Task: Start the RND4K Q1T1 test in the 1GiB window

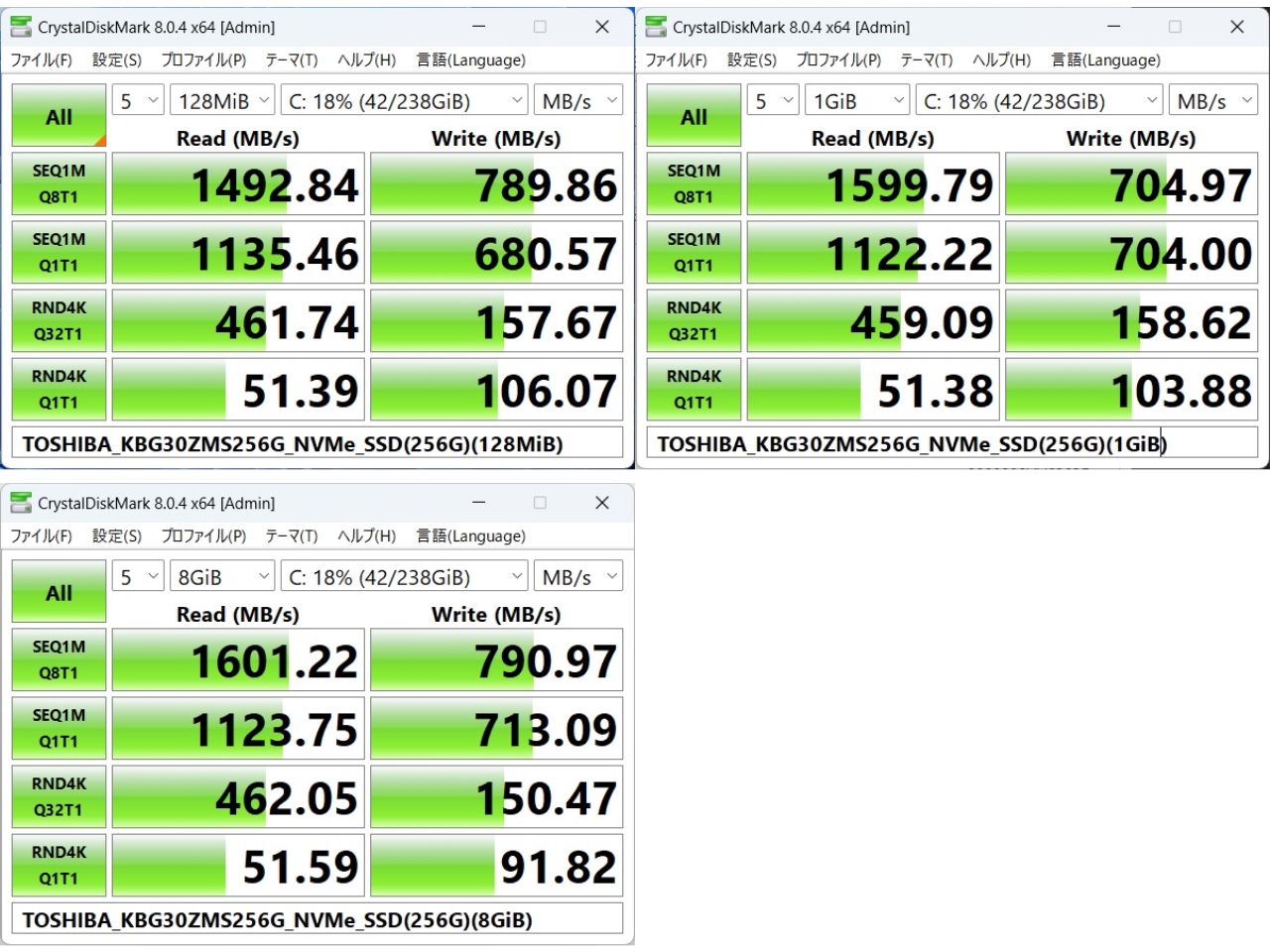Action: tap(694, 389)
